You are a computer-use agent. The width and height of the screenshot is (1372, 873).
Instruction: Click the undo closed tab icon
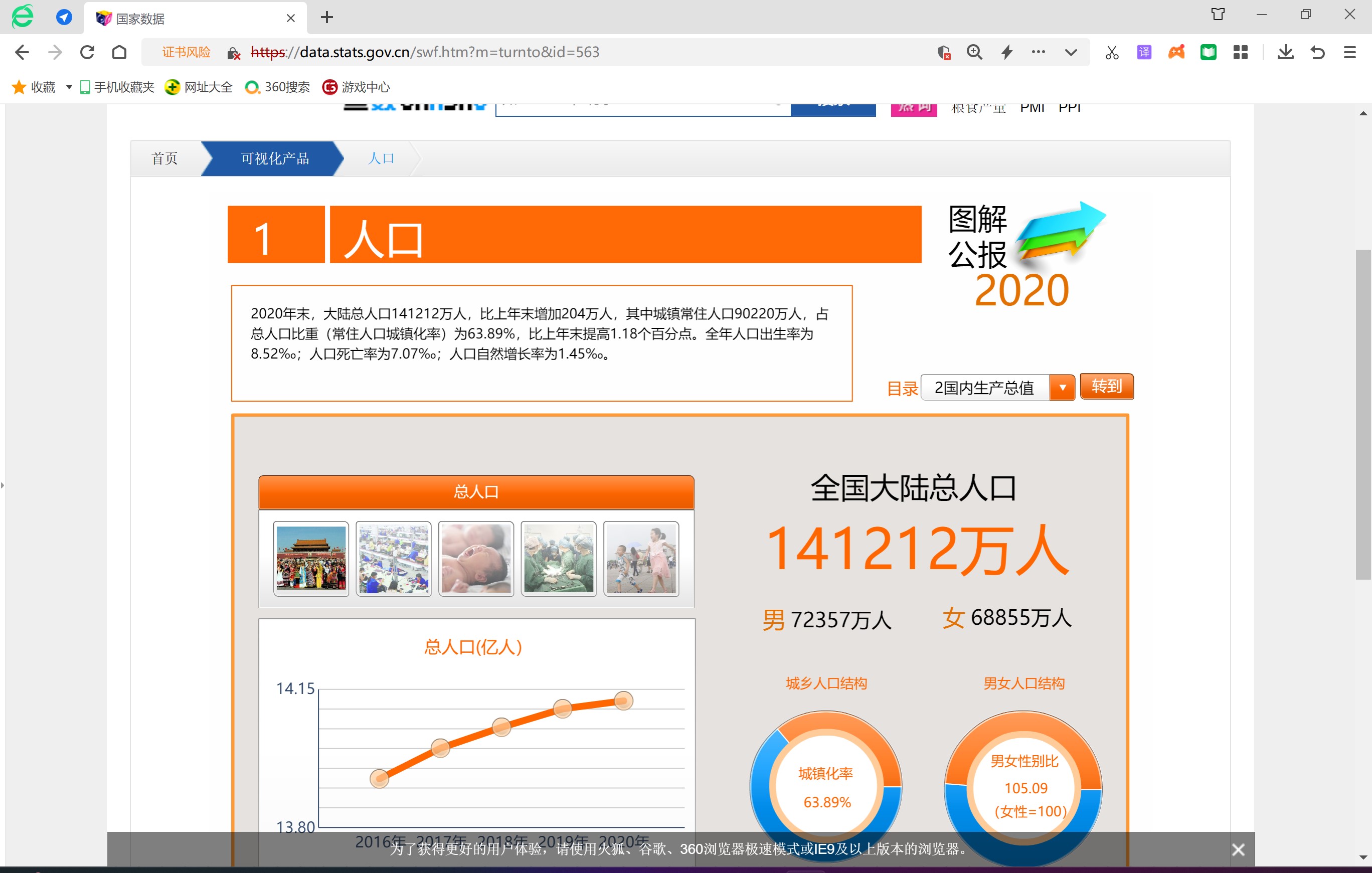pos(1317,53)
